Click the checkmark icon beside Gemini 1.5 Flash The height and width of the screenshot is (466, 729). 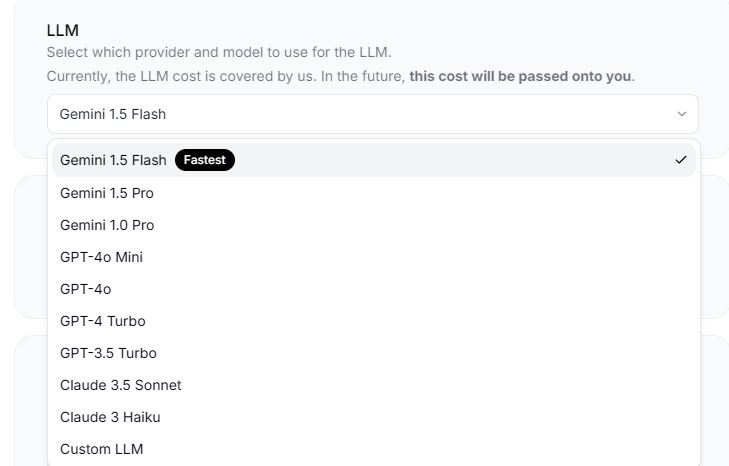(x=681, y=160)
